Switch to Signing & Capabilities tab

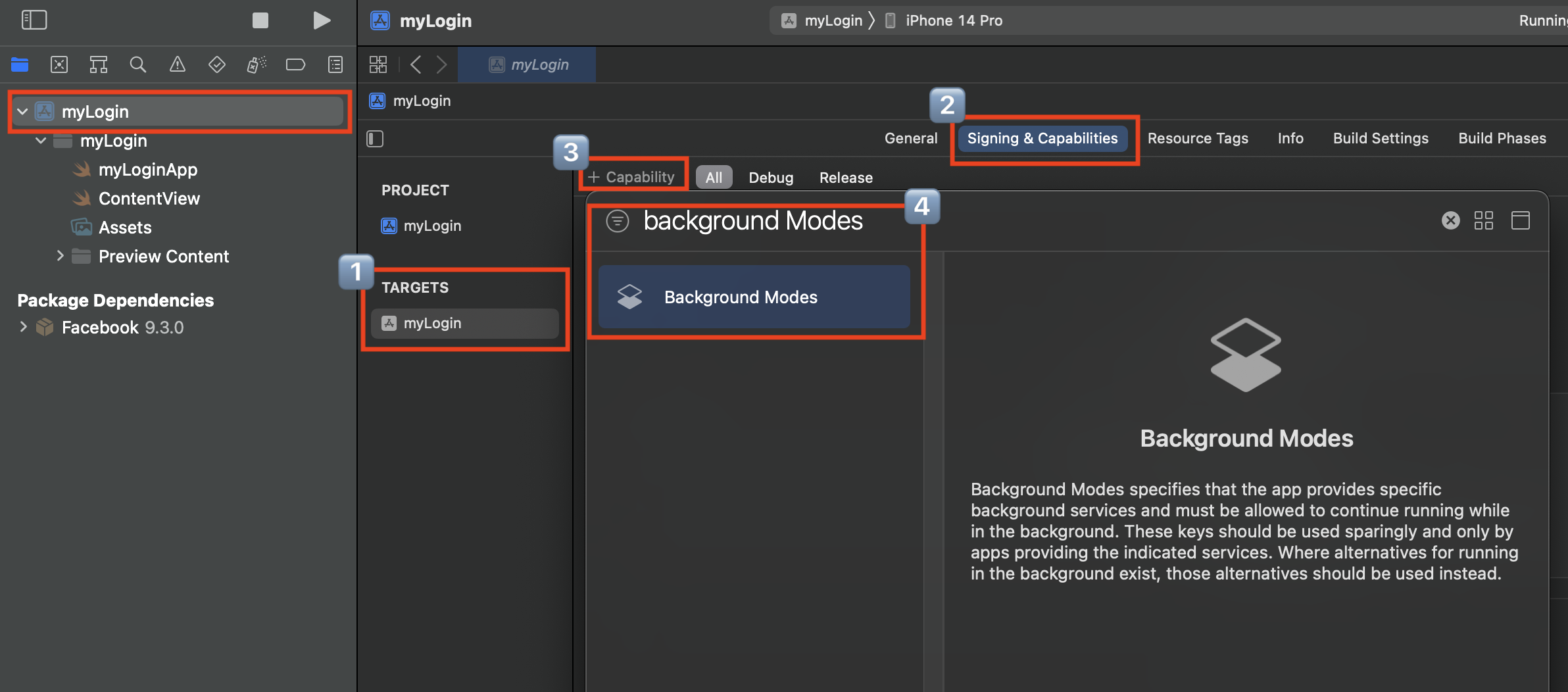pyautogui.click(x=1042, y=138)
